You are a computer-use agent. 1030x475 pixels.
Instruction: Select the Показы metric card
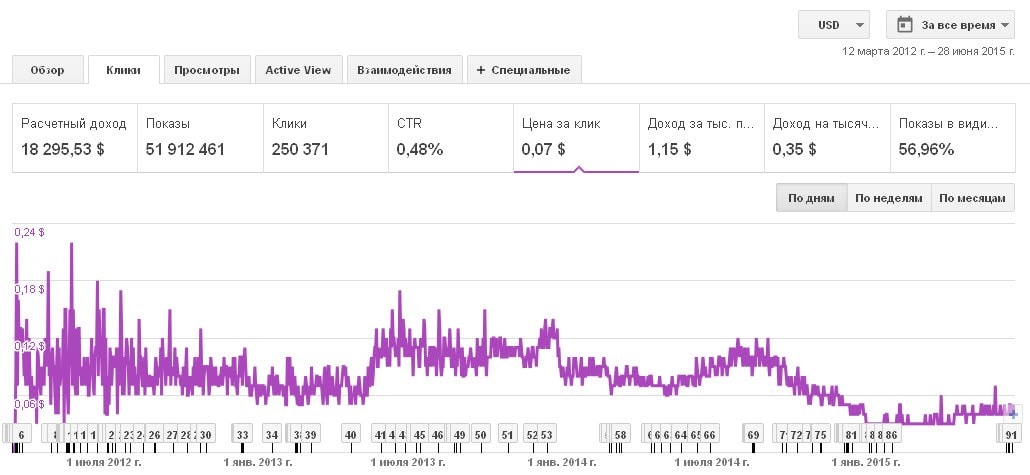click(x=200, y=137)
